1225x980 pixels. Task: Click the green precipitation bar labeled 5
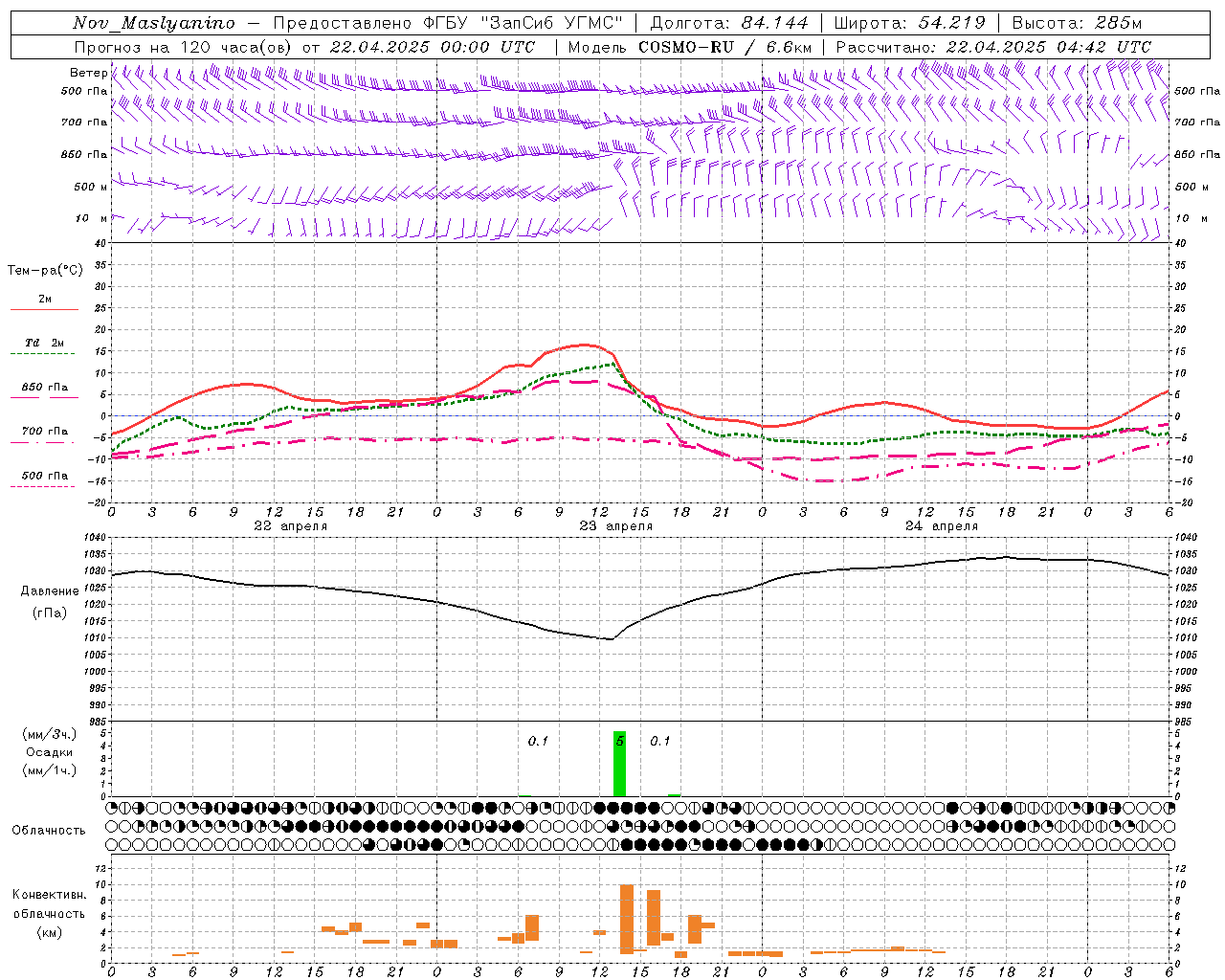pos(619,764)
